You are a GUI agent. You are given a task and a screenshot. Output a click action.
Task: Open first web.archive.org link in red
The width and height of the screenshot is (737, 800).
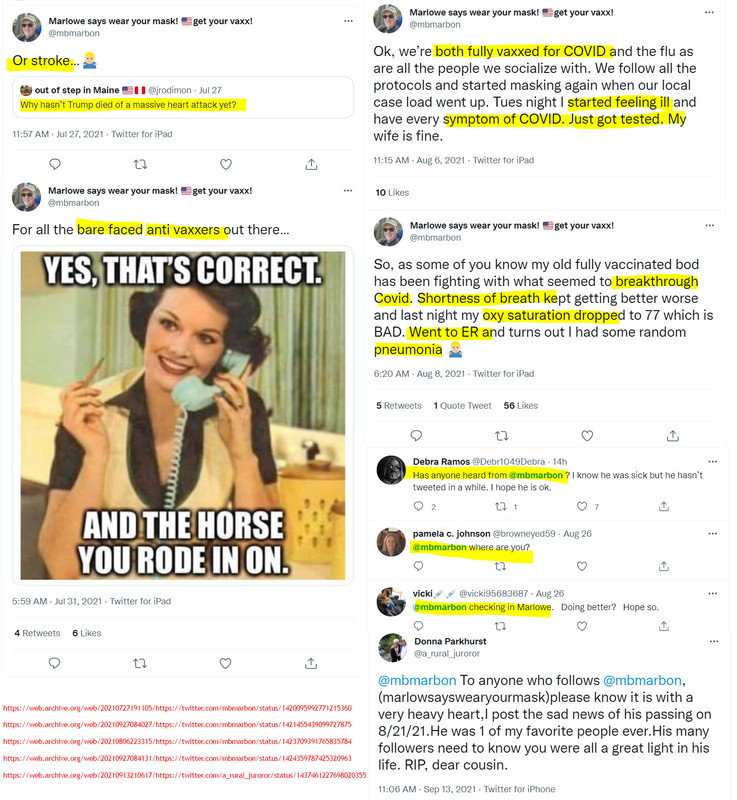point(177,708)
